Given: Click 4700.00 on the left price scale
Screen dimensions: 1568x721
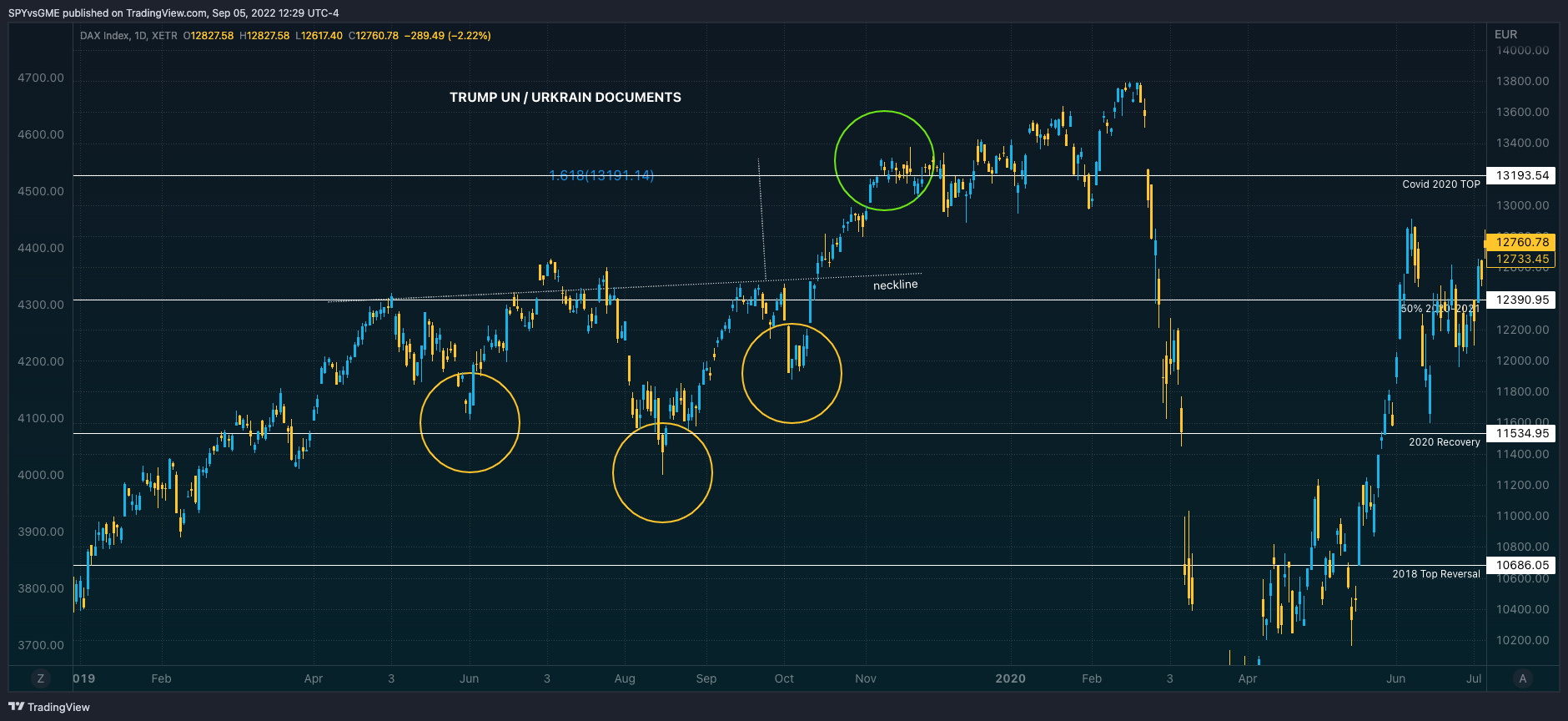Looking at the screenshot, I should 41,78.
